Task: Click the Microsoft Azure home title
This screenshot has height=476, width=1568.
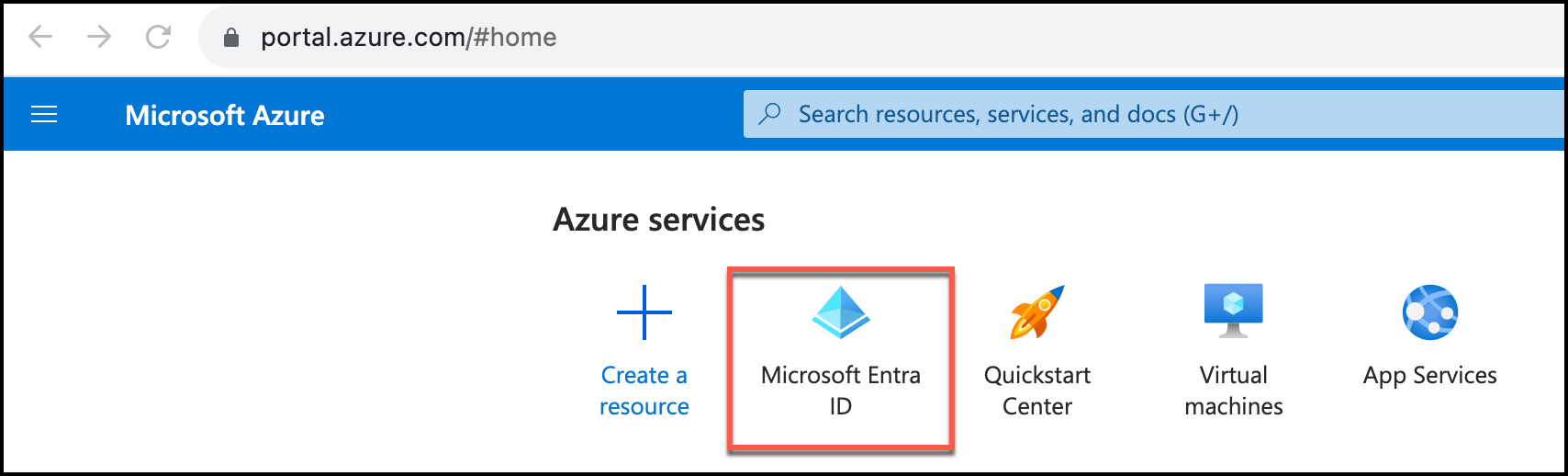Action: [x=225, y=116]
